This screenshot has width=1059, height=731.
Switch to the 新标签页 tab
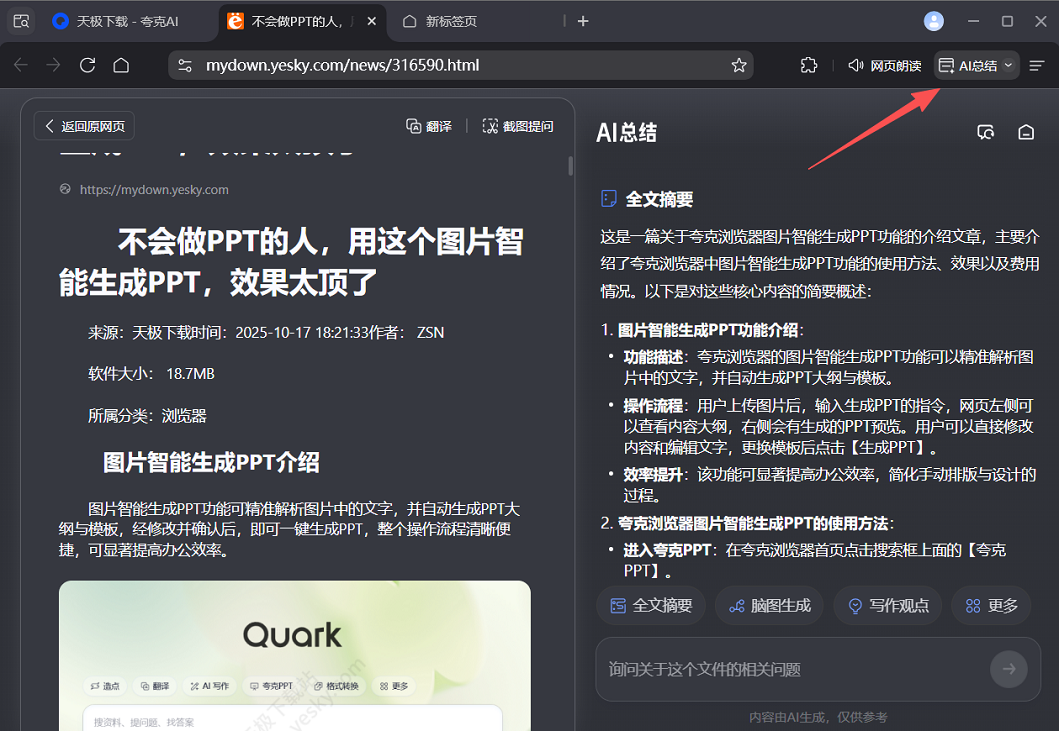(451, 22)
